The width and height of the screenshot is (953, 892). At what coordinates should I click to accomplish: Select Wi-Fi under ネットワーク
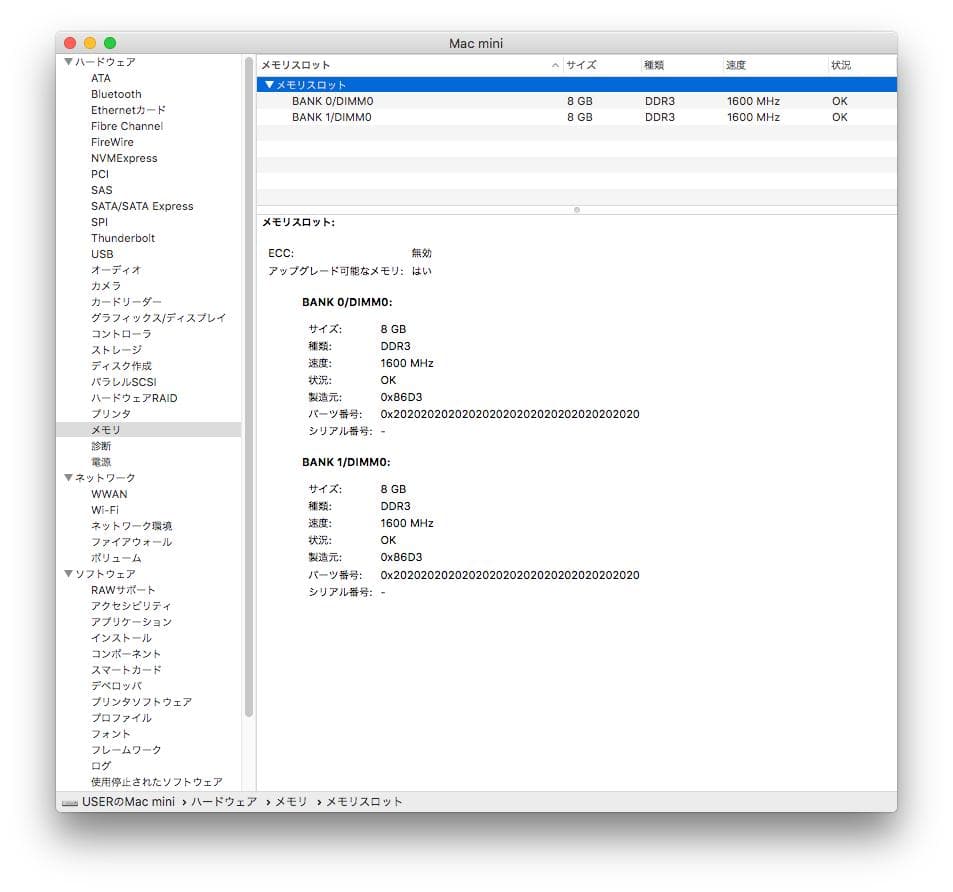105,510
